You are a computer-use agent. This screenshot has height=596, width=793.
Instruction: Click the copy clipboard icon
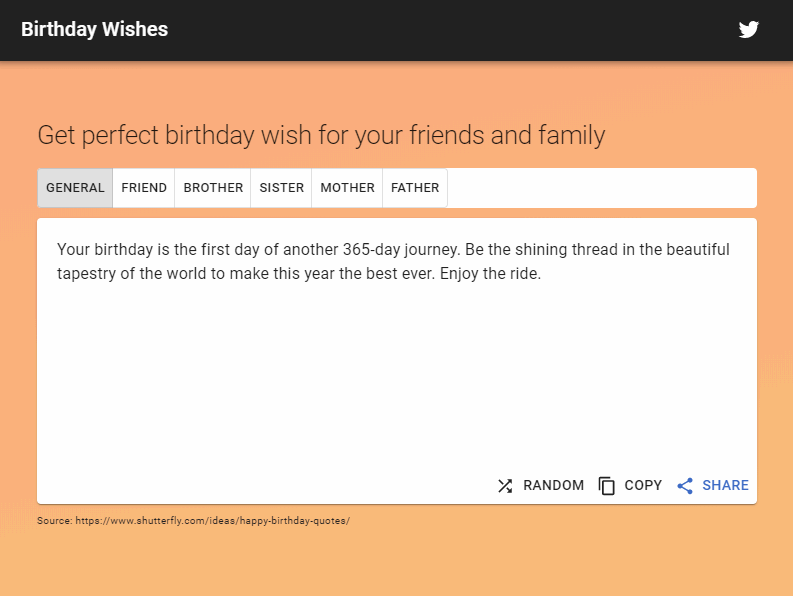pyautogui.click(x=606, y=486)
